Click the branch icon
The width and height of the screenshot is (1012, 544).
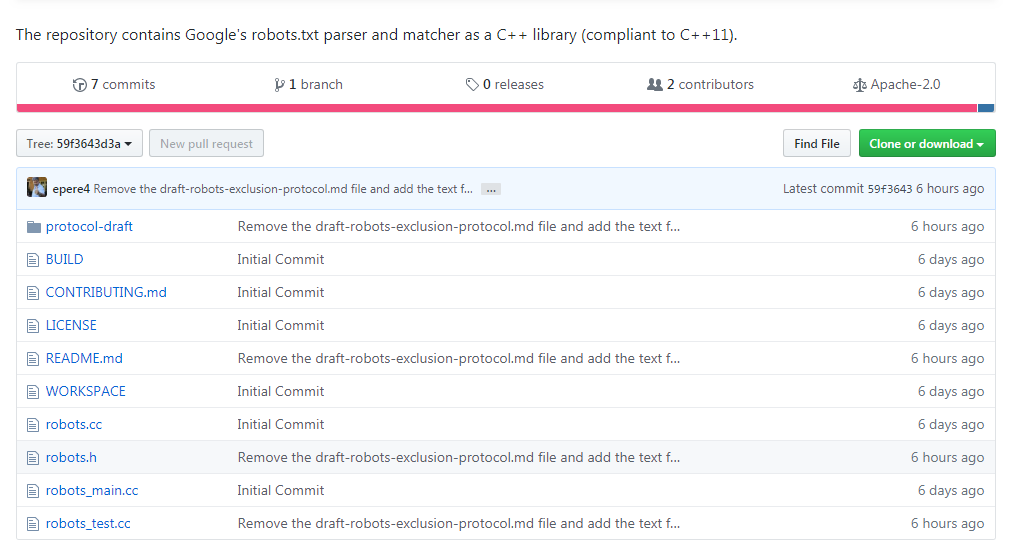pyautogui.click(x=280, y=85)
